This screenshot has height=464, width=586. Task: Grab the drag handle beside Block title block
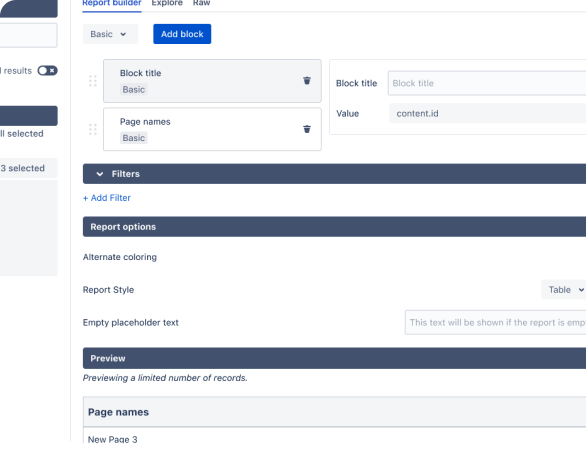pyautogui.click(x=93, y=81)
